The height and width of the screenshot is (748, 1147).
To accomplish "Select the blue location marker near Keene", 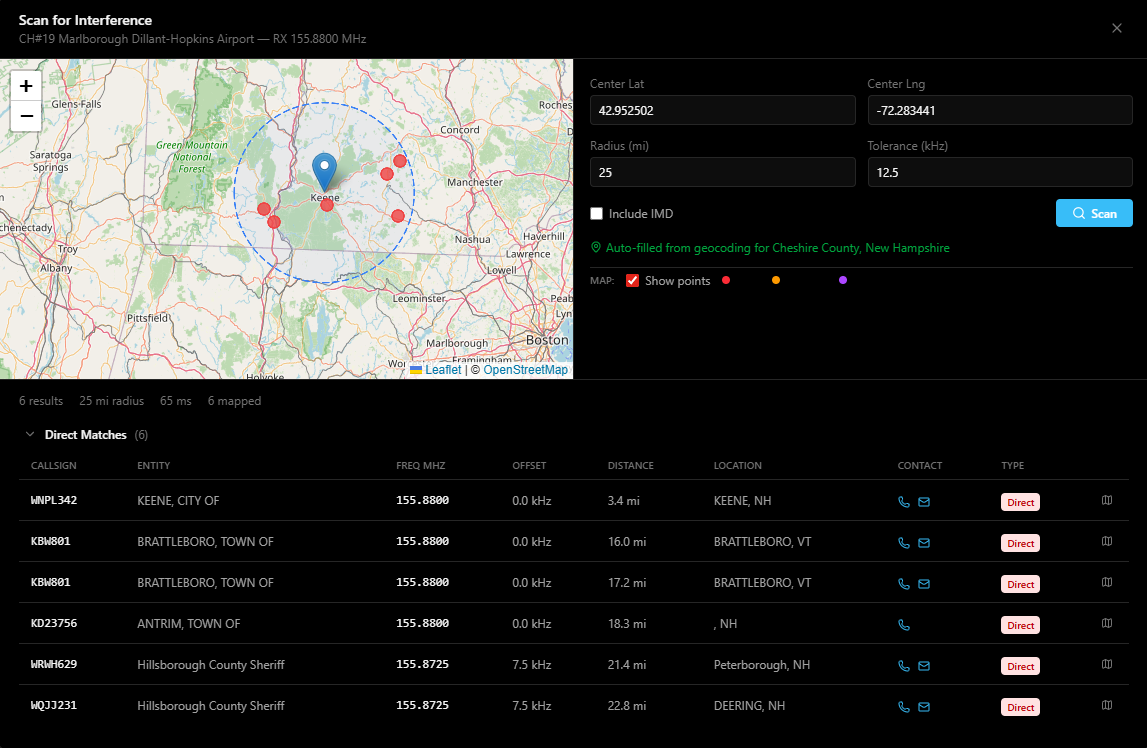I will point(323,172).
